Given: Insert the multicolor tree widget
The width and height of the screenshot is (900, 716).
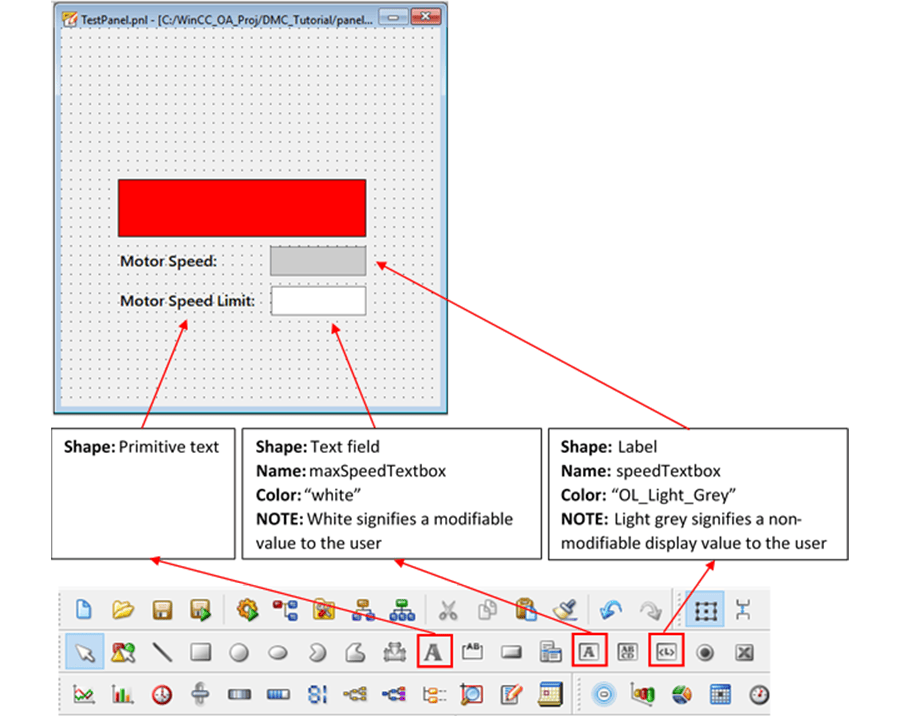Looking at the screenshot, I should coord(394,695).
